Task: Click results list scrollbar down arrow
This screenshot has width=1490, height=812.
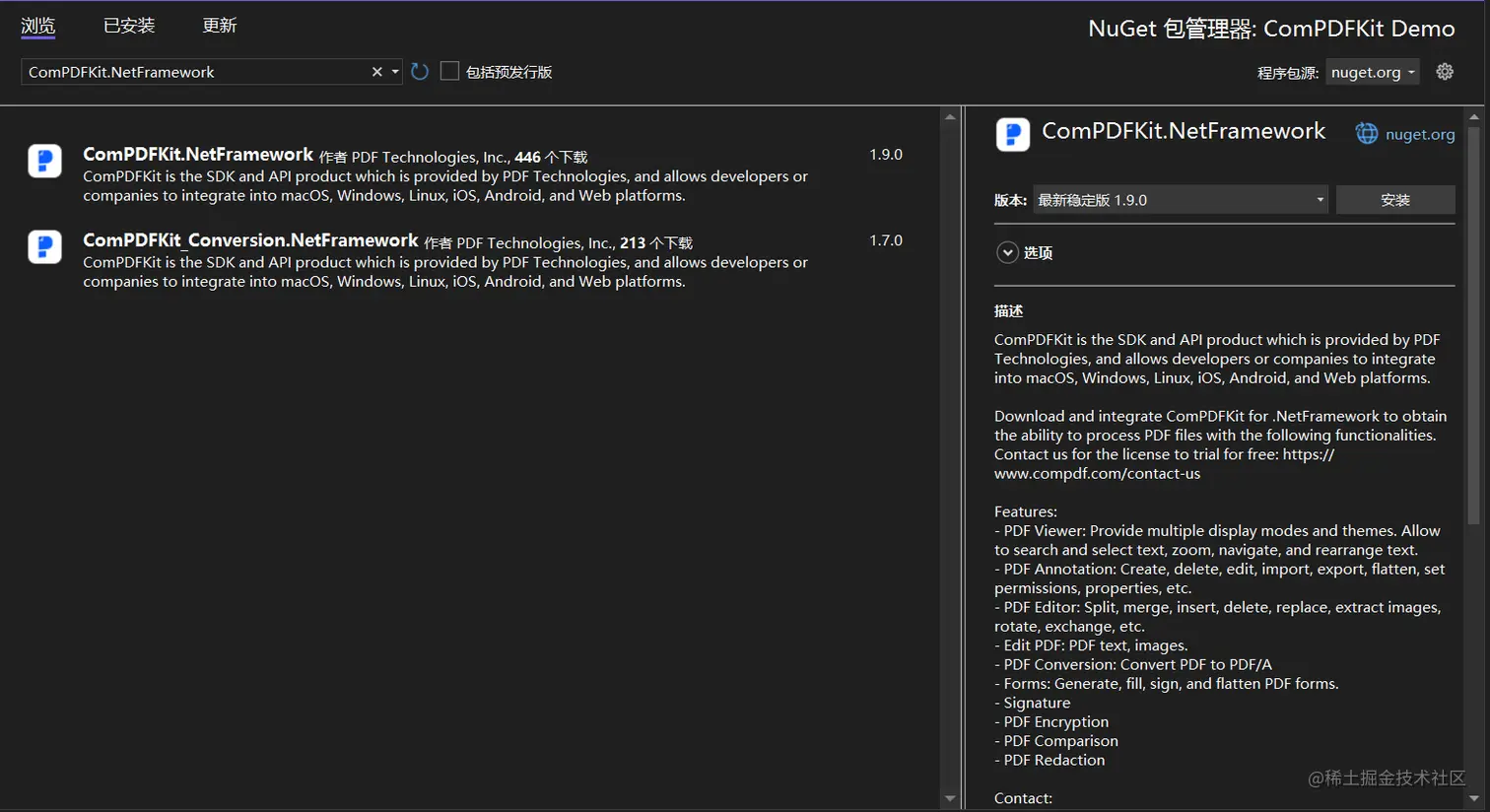Action: point(950,798)
